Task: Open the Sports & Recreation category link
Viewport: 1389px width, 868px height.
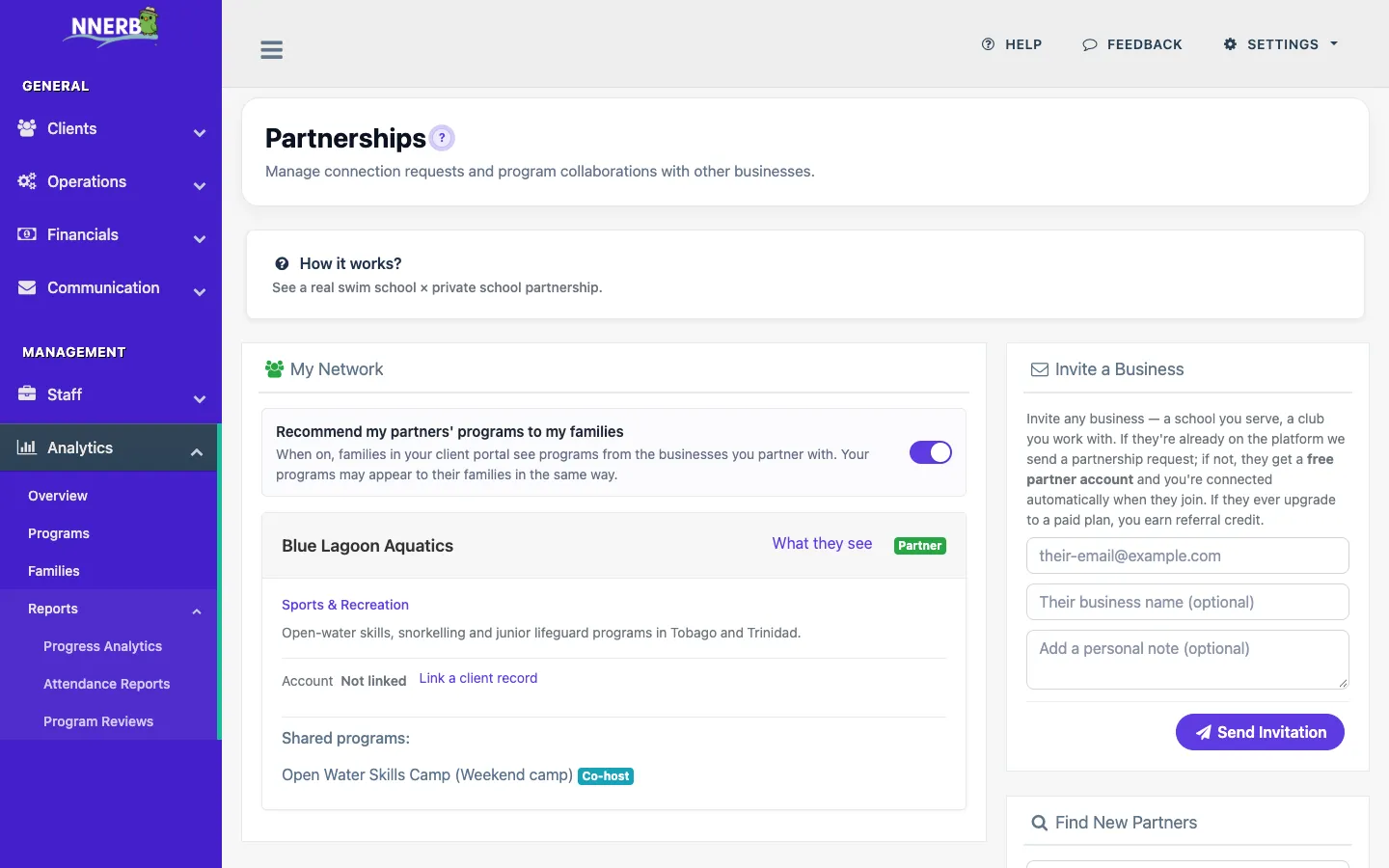Action: point(345,605)
